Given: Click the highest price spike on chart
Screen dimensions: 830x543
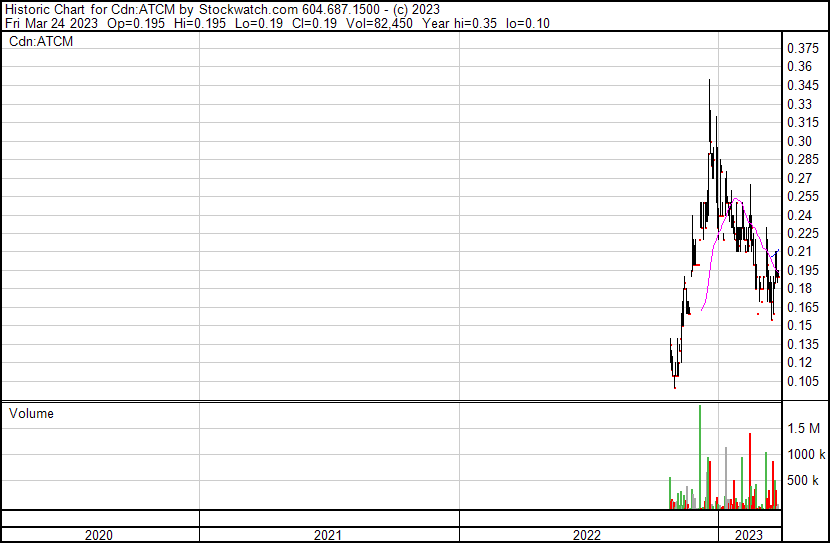Looking at the screenshot, I should pyautogui.click(x=710, y=81).
